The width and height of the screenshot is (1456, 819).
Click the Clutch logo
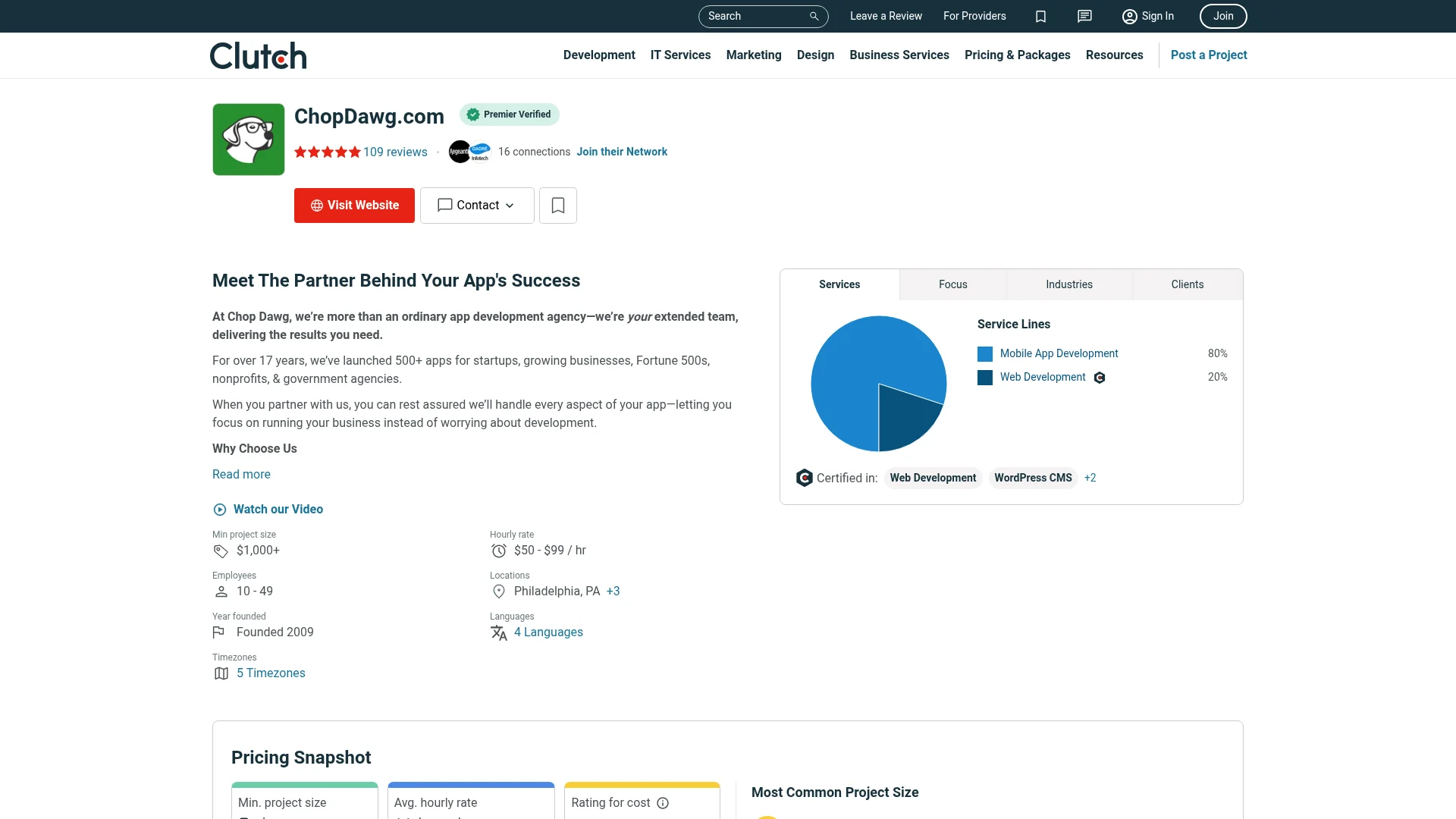[x=258, y=55]
